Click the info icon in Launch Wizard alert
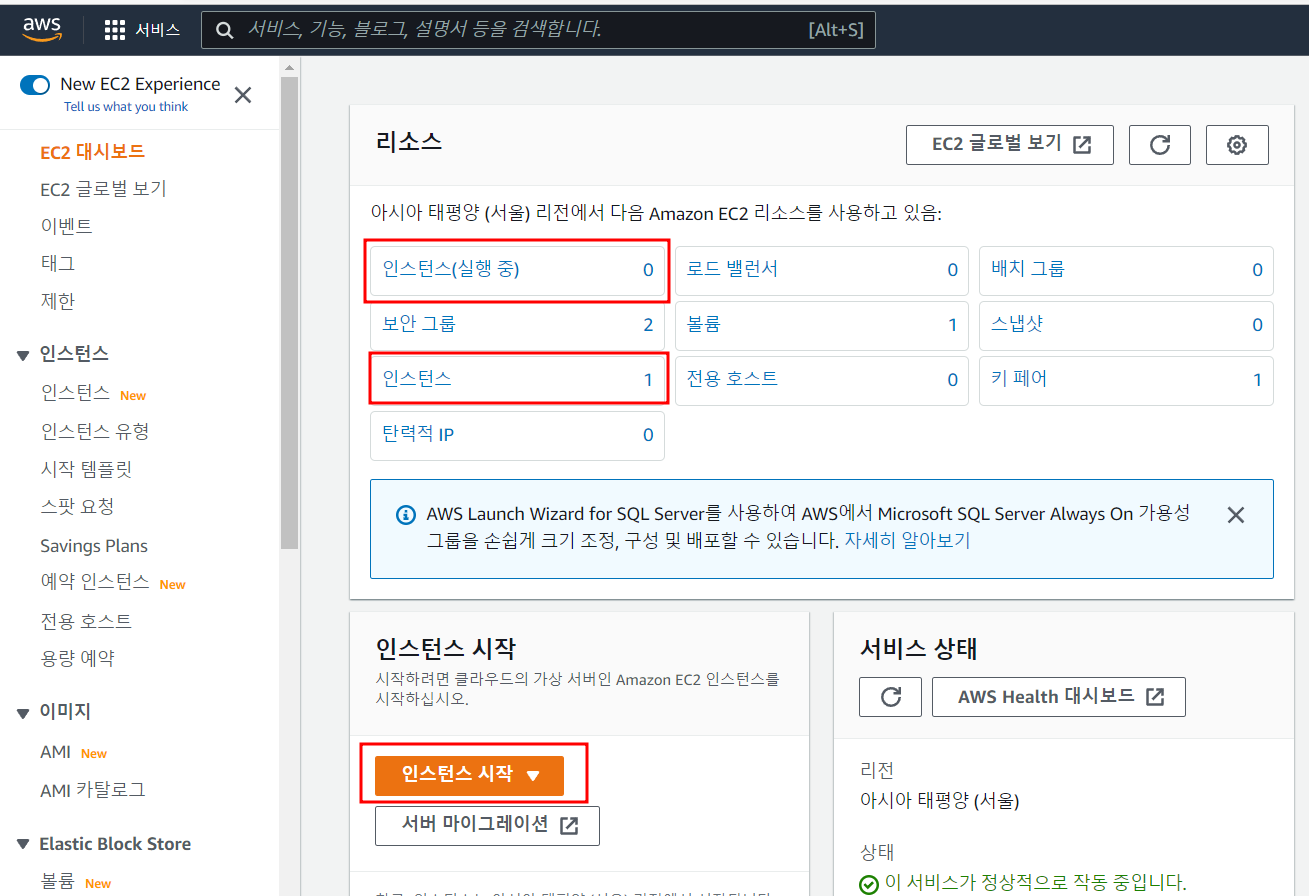Screen dimensions: 1309x896 405,515
